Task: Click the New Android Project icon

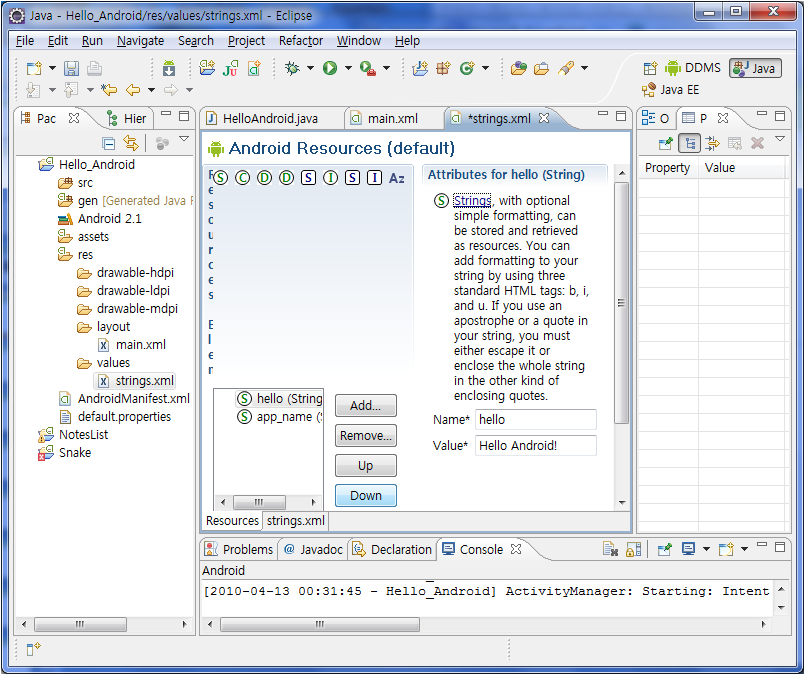Action: coord(207,68)
